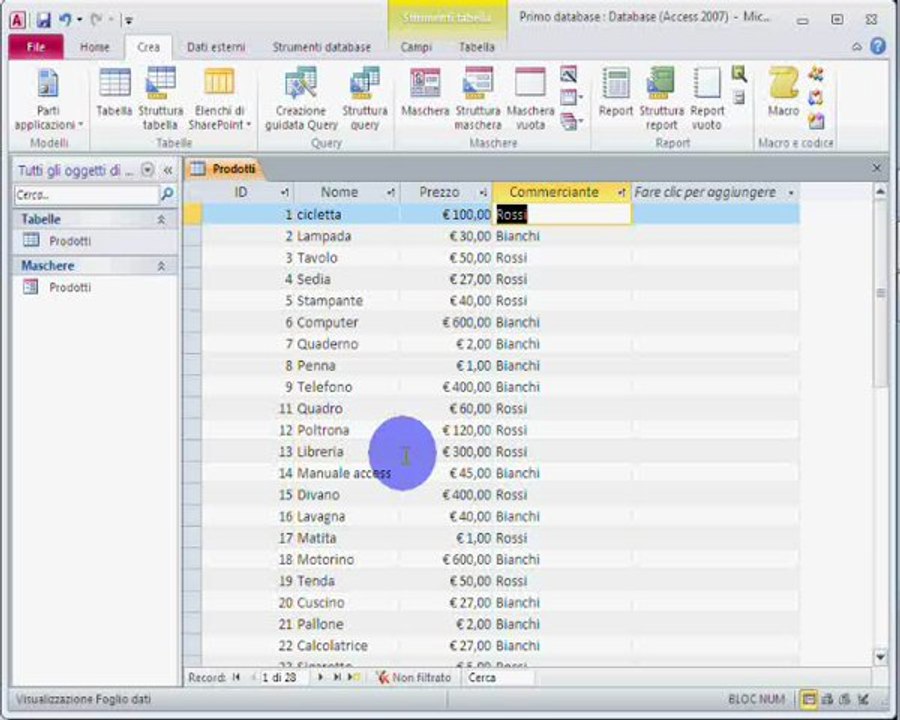
Task: Click the Undo arrow icon
Action: point(65,20)
